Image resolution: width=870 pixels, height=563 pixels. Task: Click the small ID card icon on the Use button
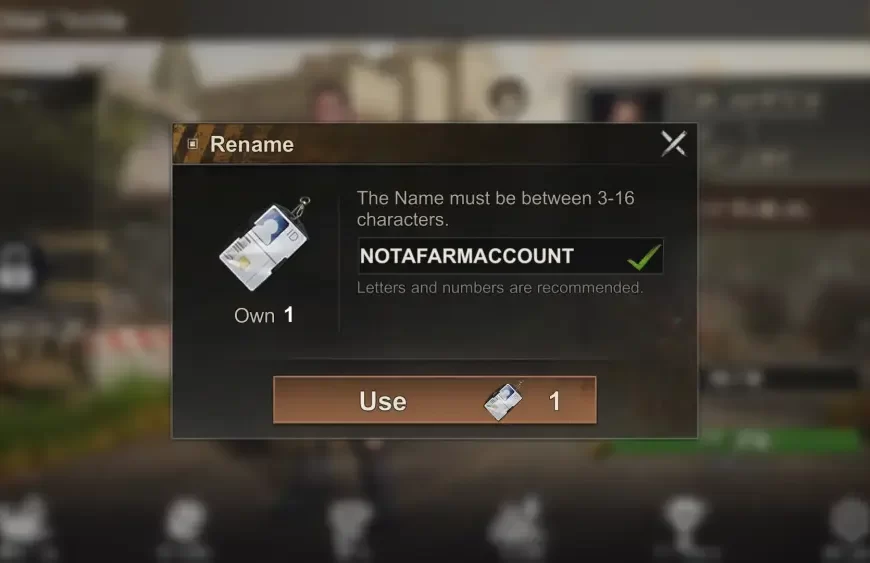pyautogui.click(x=503, y=400)
